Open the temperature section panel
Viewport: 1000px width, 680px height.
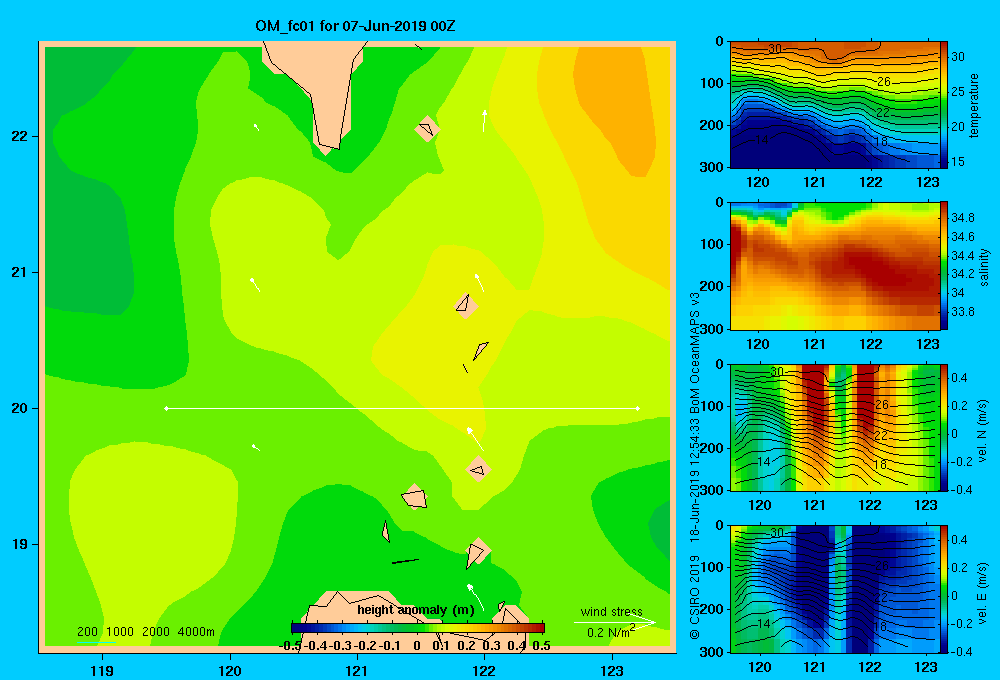pyautogui.click(x=834, y=105)
